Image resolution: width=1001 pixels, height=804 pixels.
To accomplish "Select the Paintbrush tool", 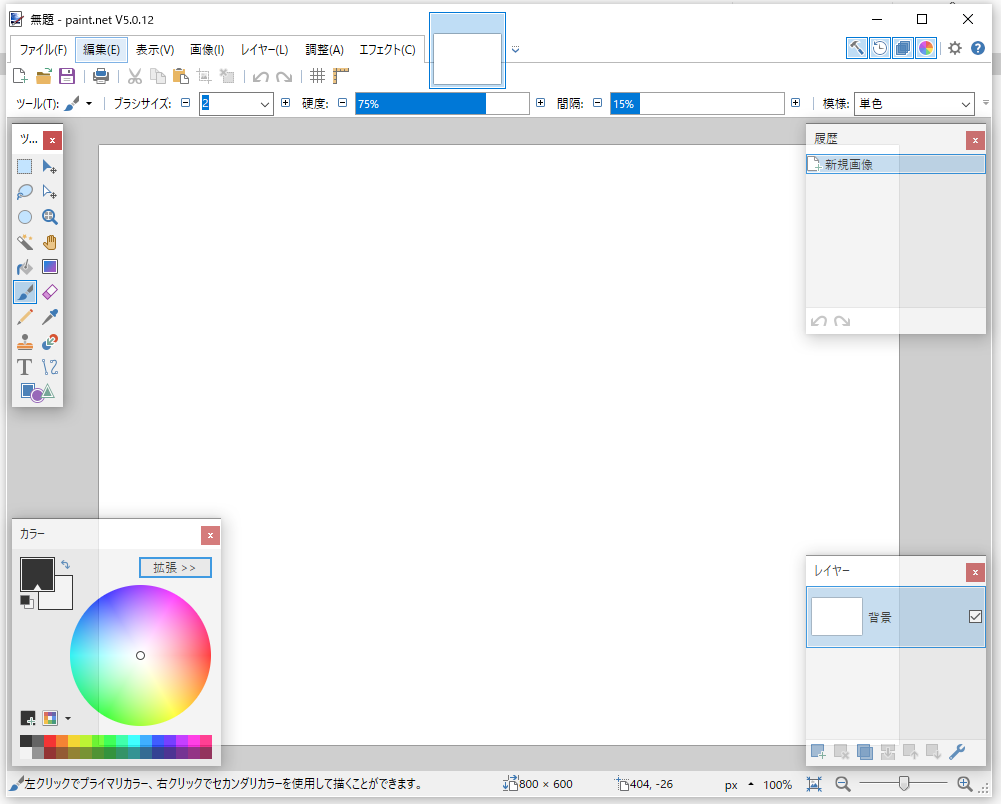I will click(x=24, y=292).
